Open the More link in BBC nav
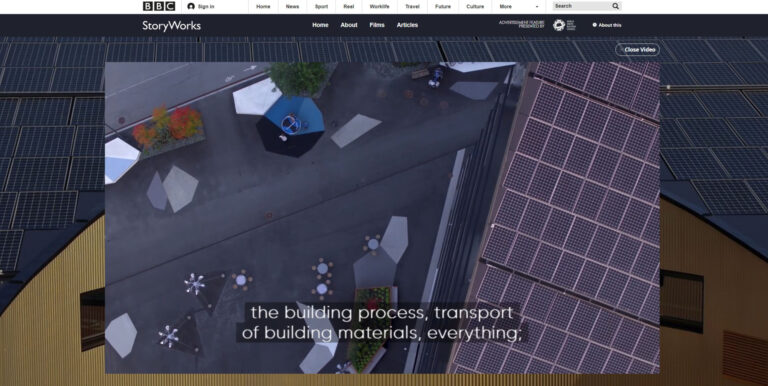The image size is (768, 386). [505, 6]
